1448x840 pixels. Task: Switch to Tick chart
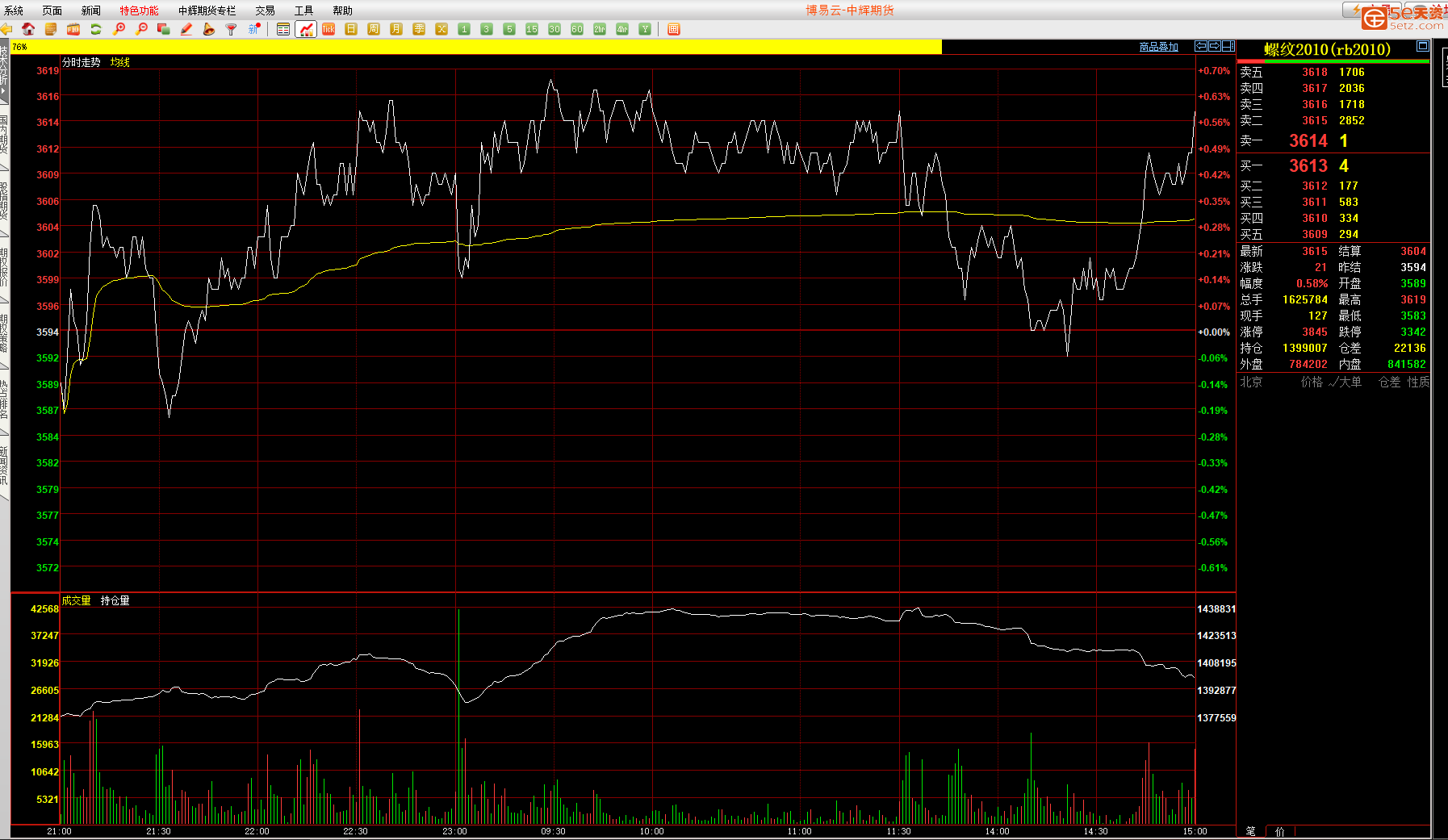329,29
